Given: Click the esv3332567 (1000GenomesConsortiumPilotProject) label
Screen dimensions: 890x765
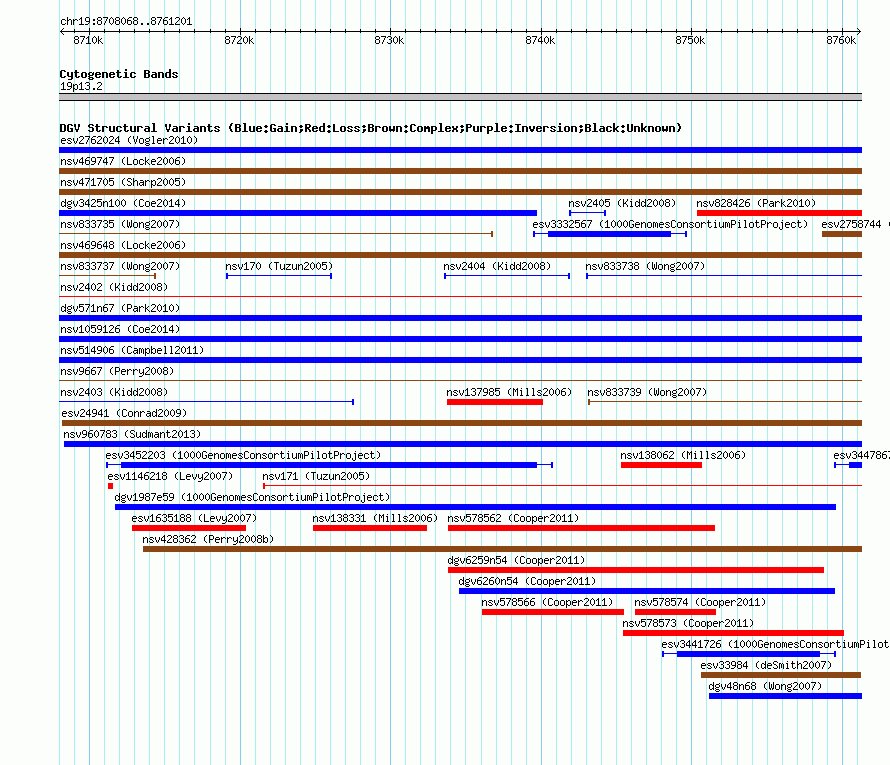Looking at the screenshot, I should (670, 224).
